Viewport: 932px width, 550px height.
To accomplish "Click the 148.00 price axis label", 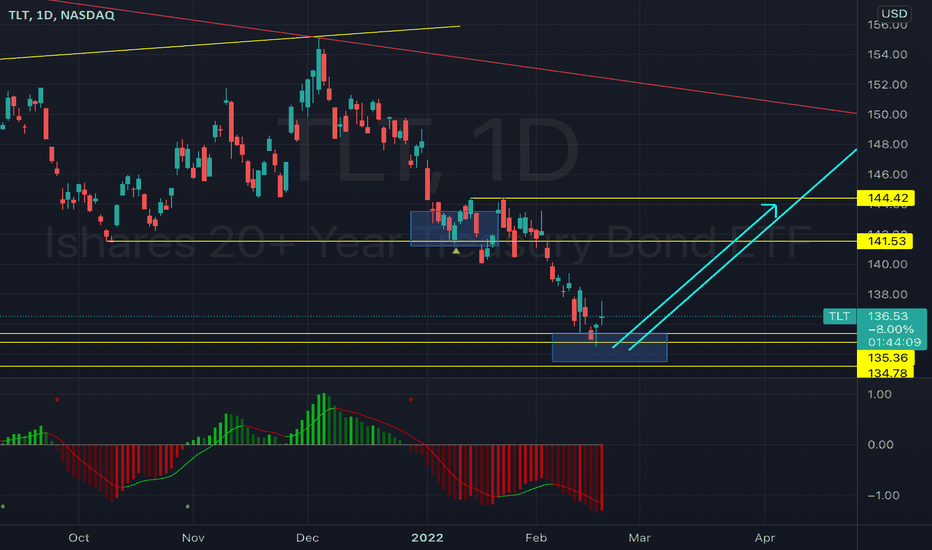I will tap(887, 144).
